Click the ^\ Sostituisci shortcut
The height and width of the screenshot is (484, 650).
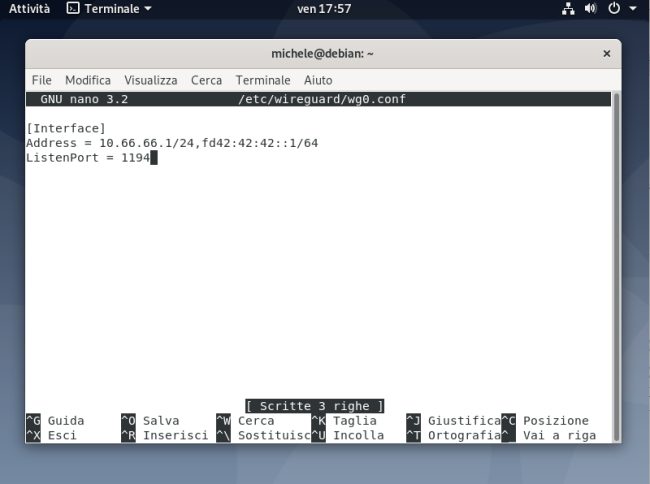point(263,435)
